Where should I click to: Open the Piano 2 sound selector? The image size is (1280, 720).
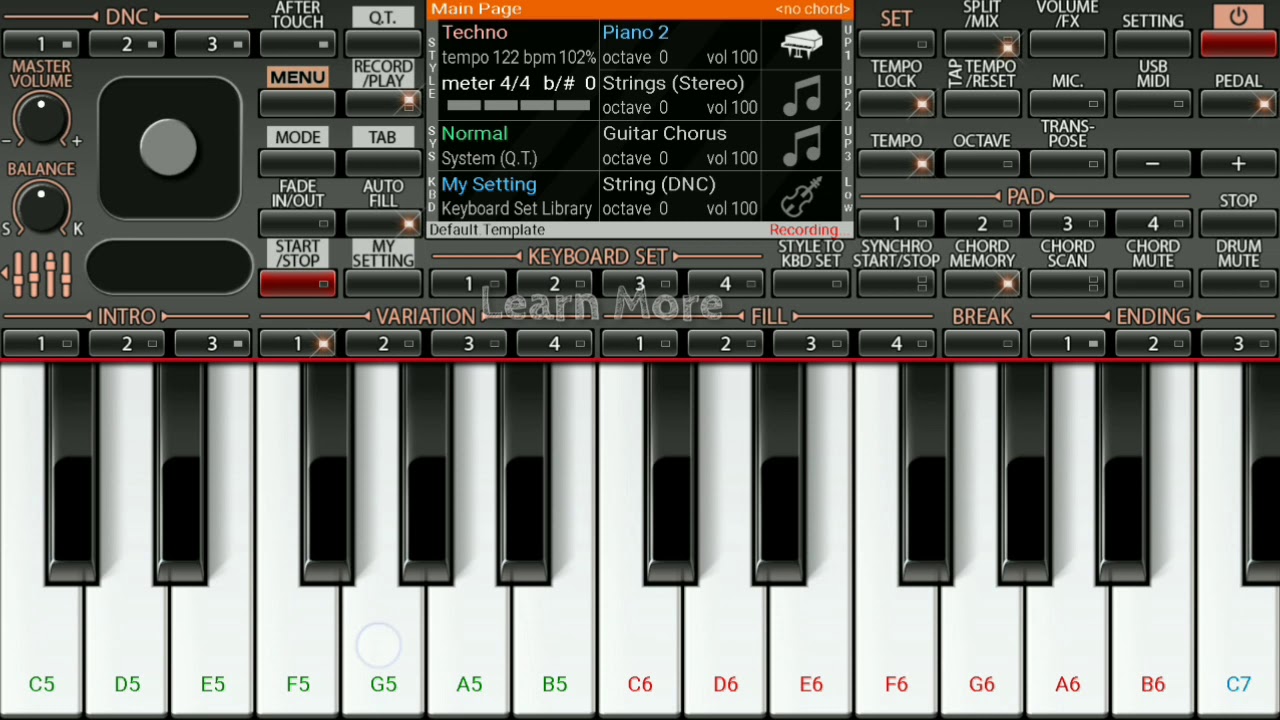click(680, 44)
